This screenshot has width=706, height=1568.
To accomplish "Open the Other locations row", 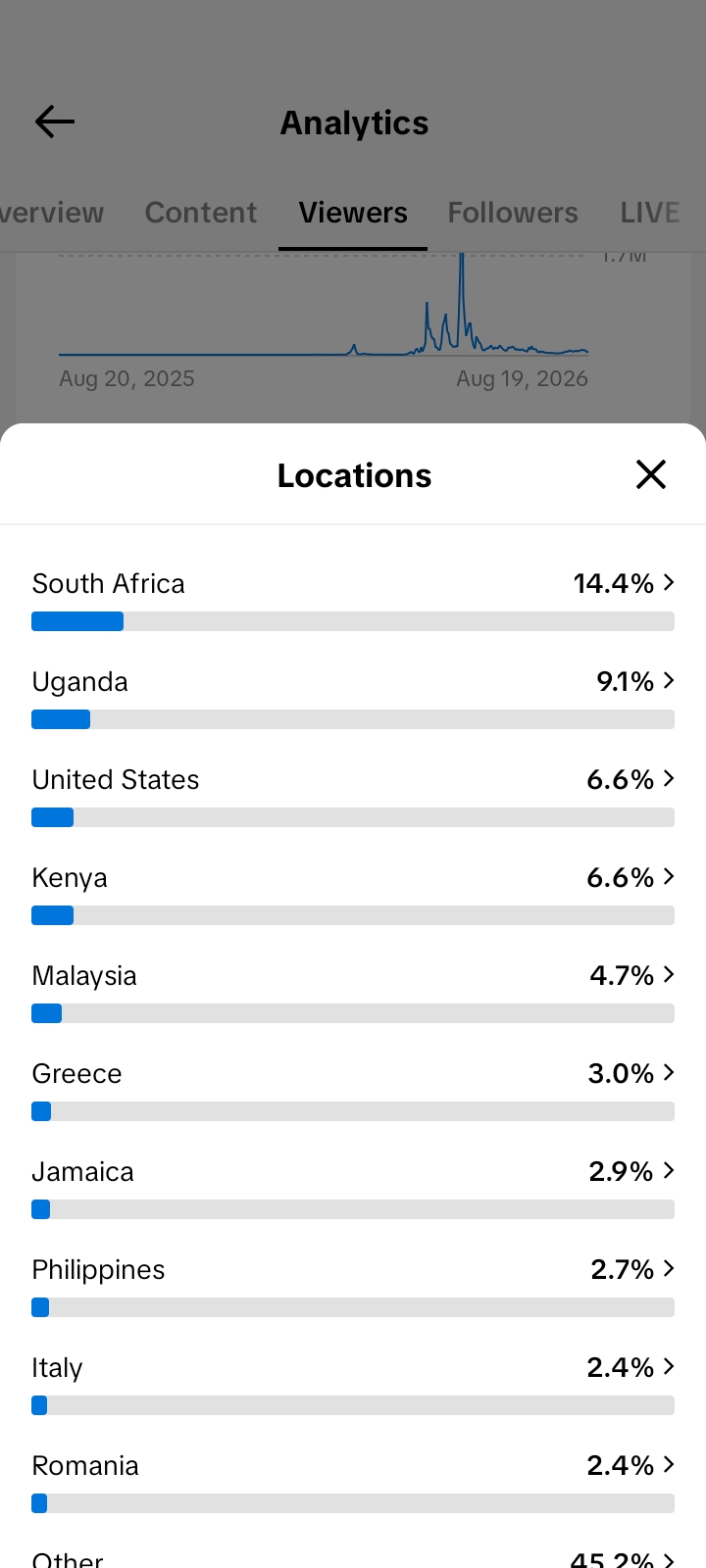I will click(353, 1558).
